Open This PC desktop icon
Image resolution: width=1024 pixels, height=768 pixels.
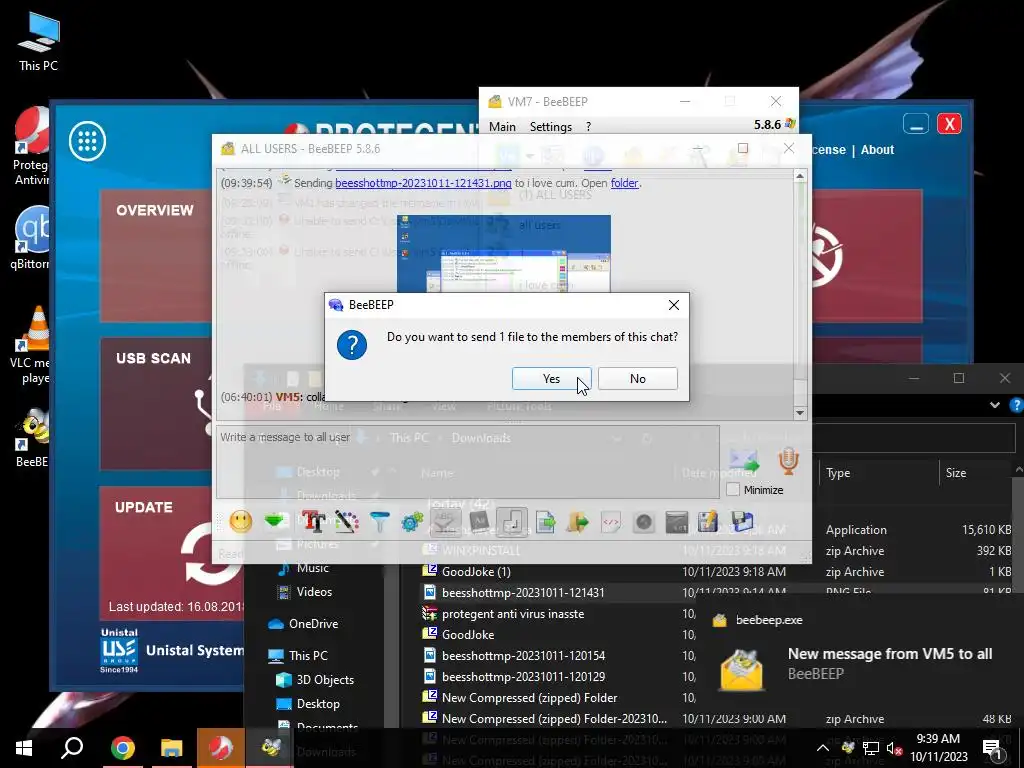point(38,40)
